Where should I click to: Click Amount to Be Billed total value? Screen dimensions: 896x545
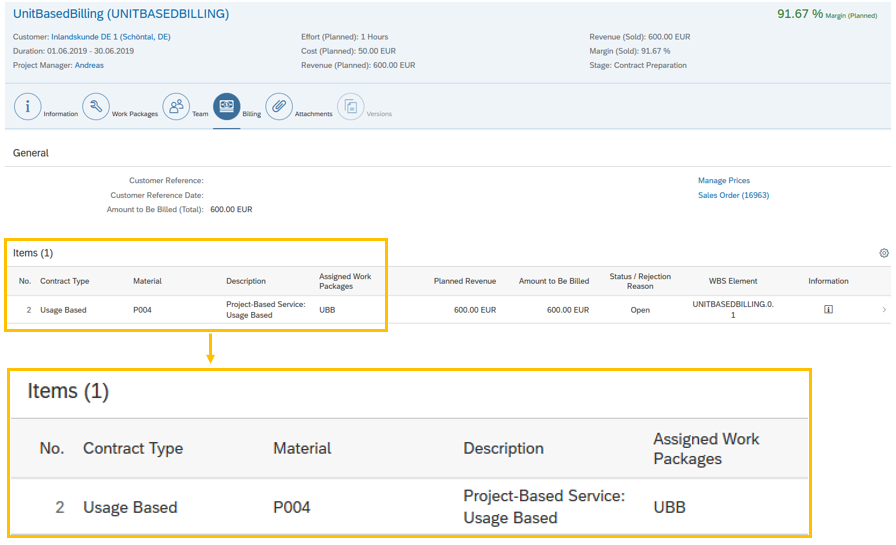(231, 210)
